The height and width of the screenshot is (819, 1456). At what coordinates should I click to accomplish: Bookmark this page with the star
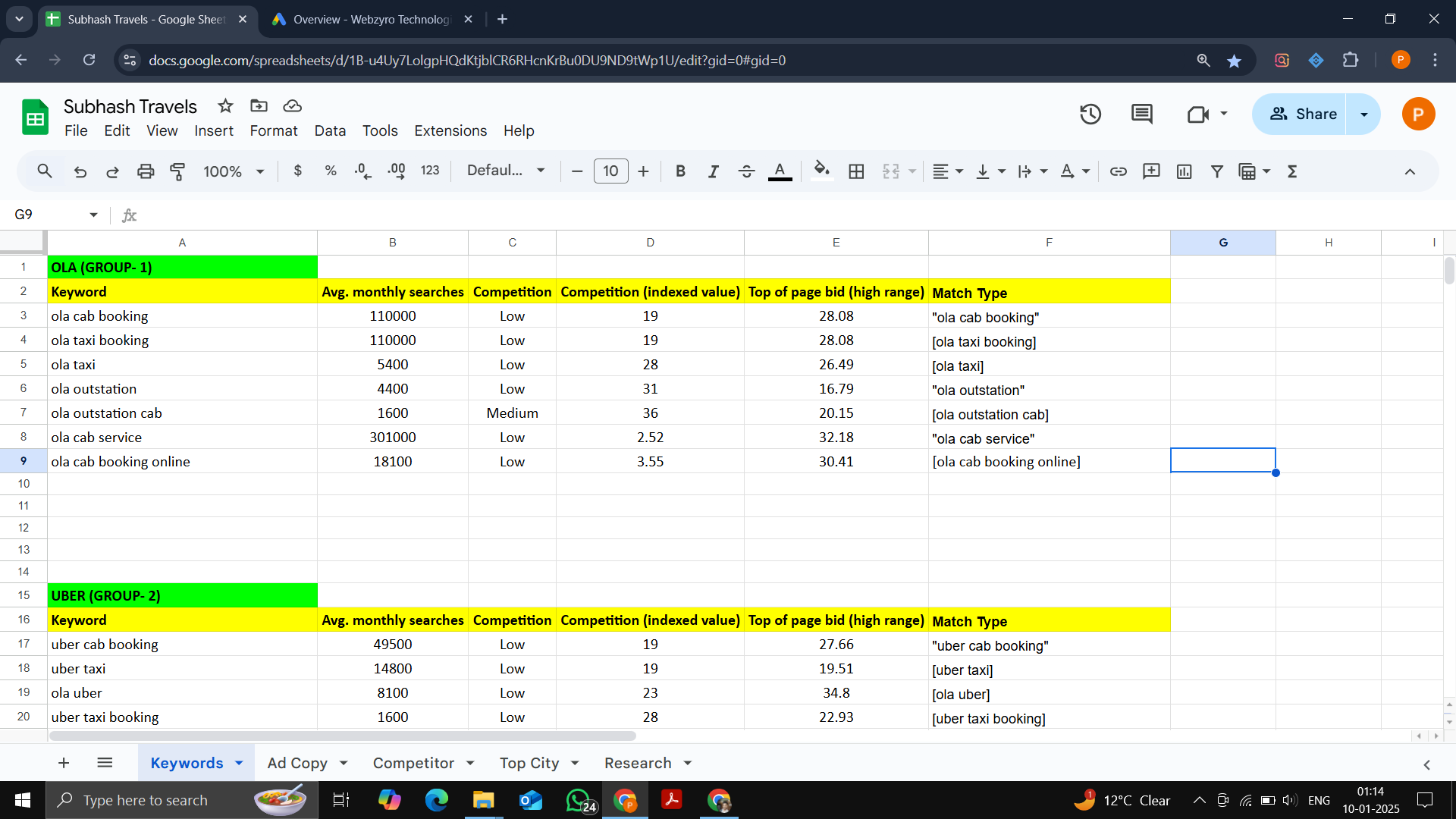coord(1234,61)
